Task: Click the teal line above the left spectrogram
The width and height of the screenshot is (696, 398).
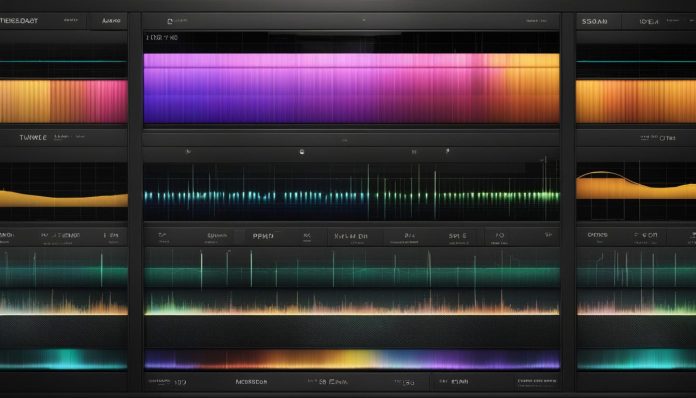Action: 63,61
